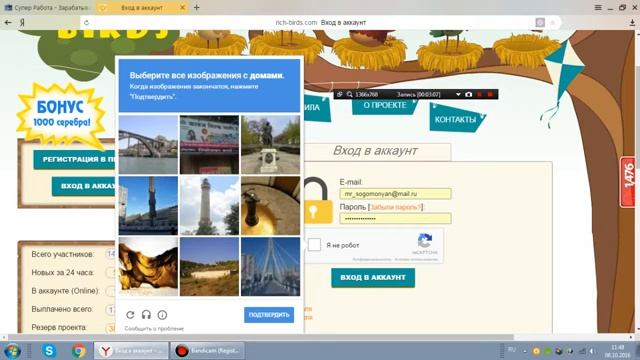Select the cable-stayed bridge image tile
This screenshot has height=360, width=640.
(x=270, y=267)
